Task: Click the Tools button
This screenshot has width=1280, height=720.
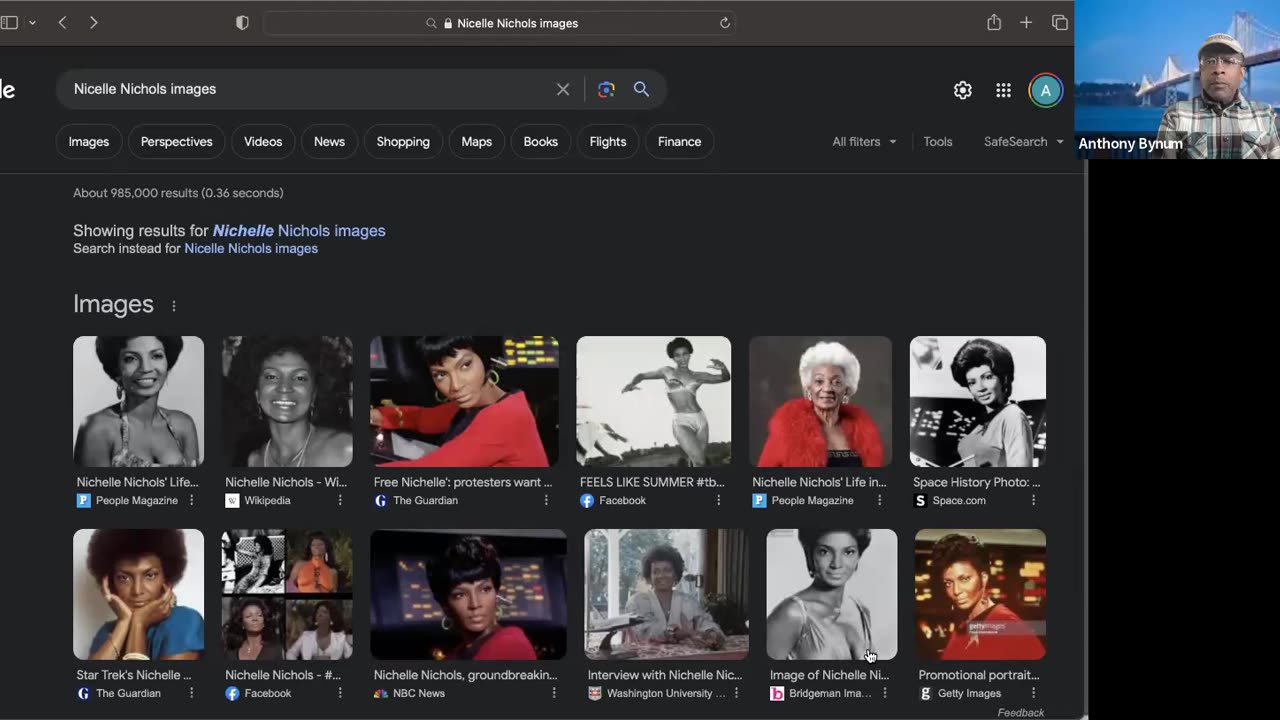Action: (x=937, y=141)
